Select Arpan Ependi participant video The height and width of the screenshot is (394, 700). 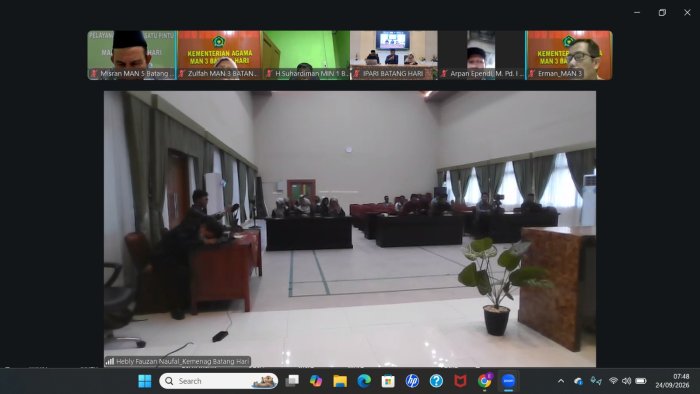tap(481, 55)
